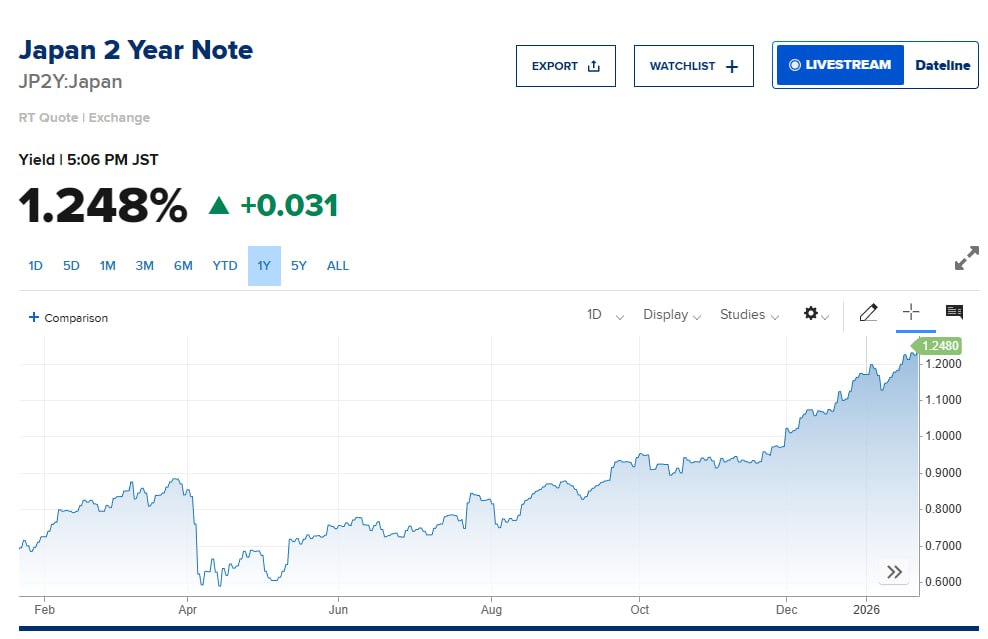Click the plus icon beside Comparison
This screenshot has height=639, width=988.
34,318
